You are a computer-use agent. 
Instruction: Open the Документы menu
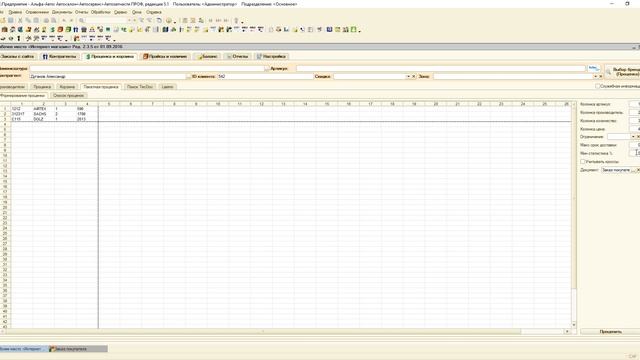[x=62, y=12]
